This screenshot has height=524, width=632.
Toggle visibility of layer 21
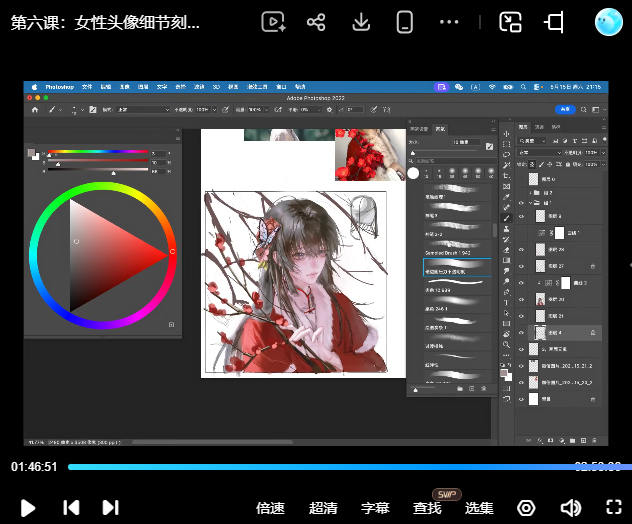(x=521, y=316)
